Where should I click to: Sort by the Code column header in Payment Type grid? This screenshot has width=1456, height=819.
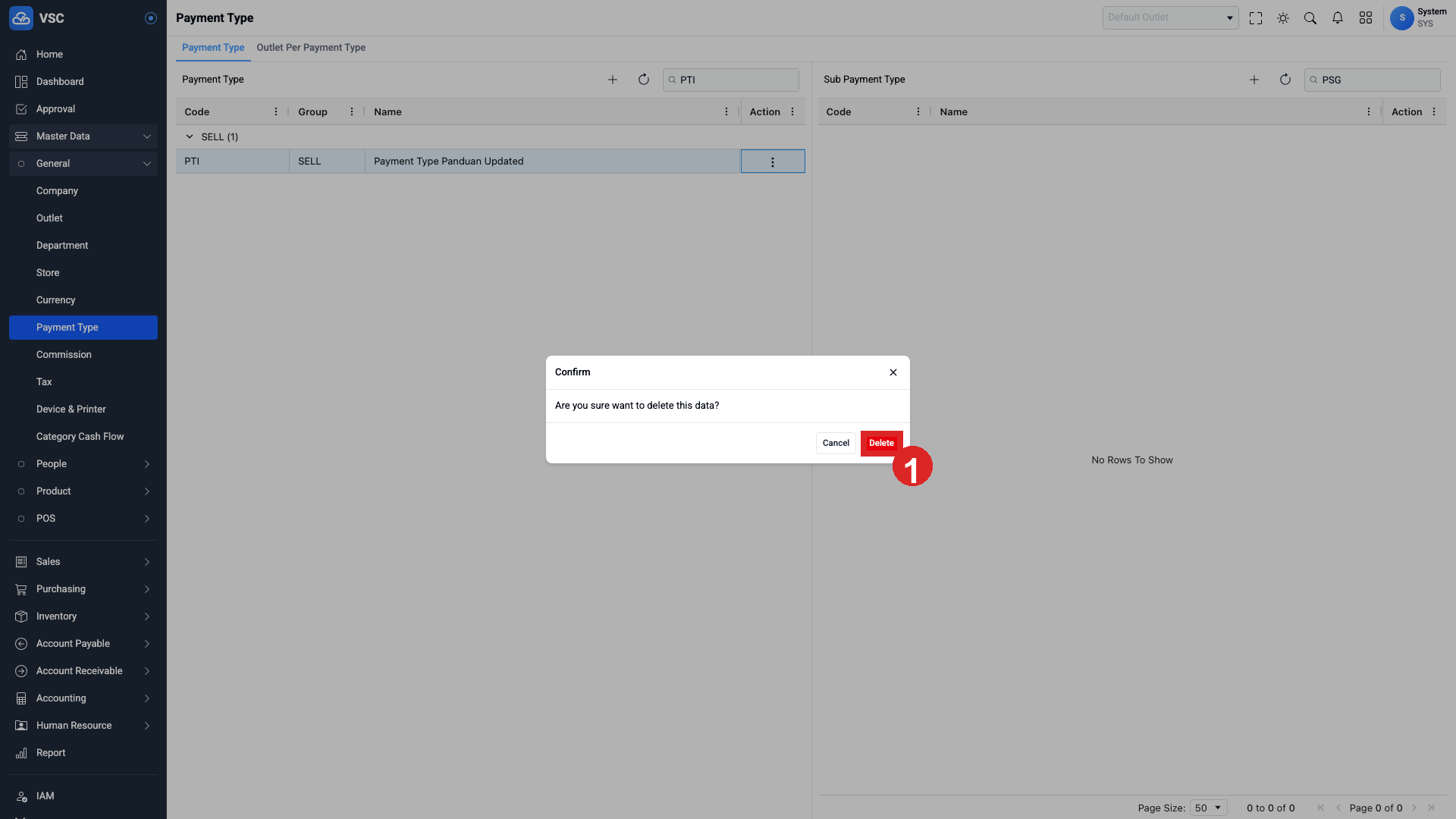tap(196, 111)
